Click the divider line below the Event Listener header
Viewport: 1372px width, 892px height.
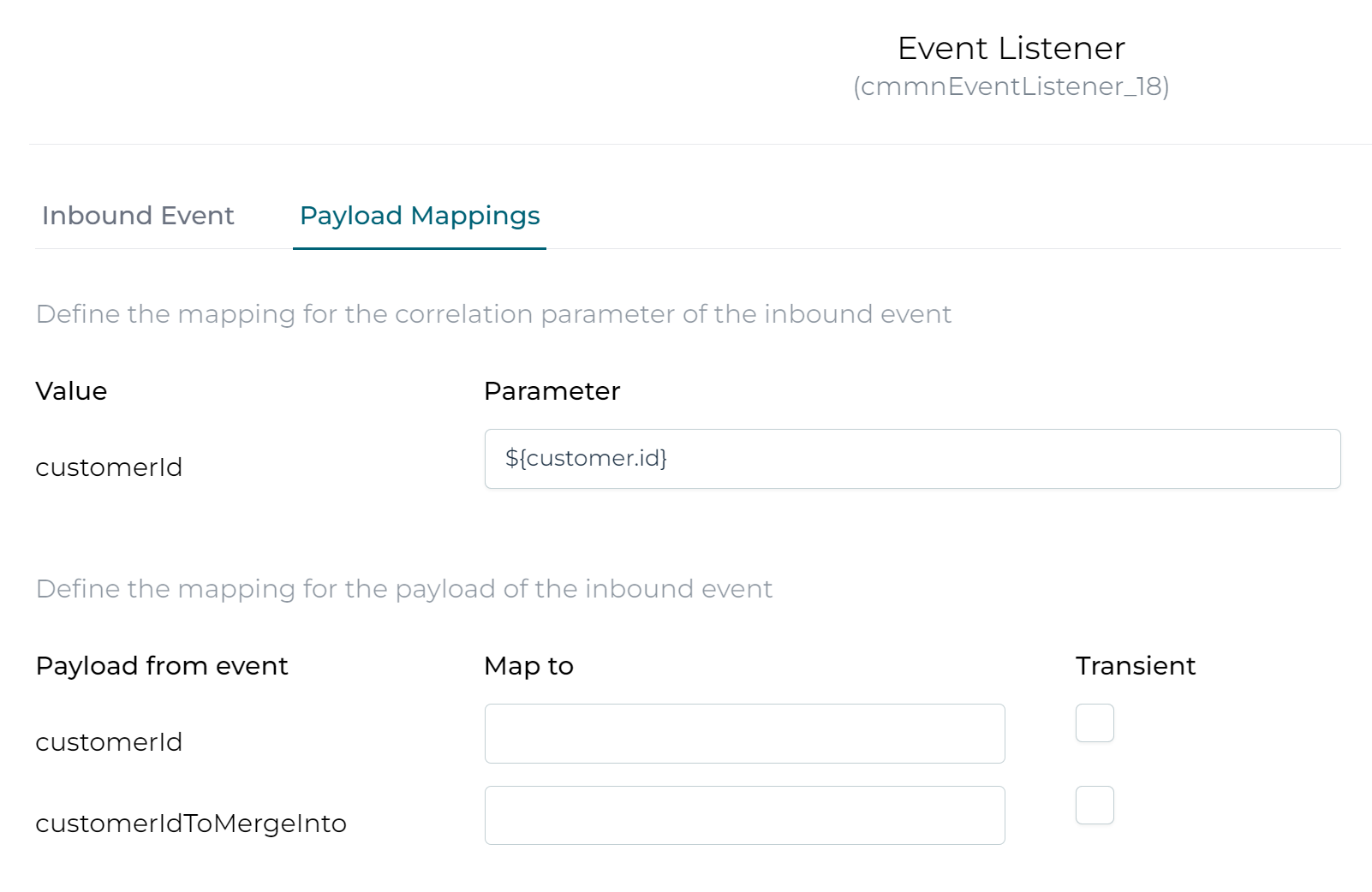(701, 145)
